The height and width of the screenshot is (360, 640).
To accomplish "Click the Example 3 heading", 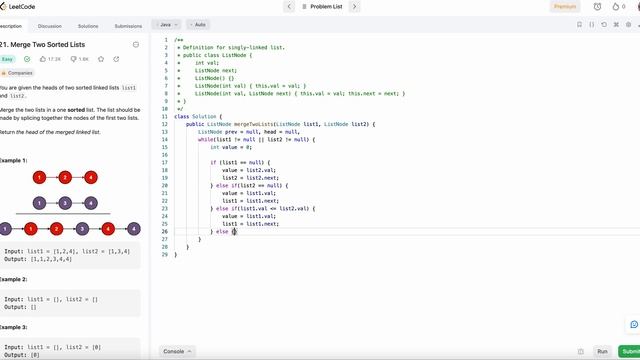I will (13, 327).
